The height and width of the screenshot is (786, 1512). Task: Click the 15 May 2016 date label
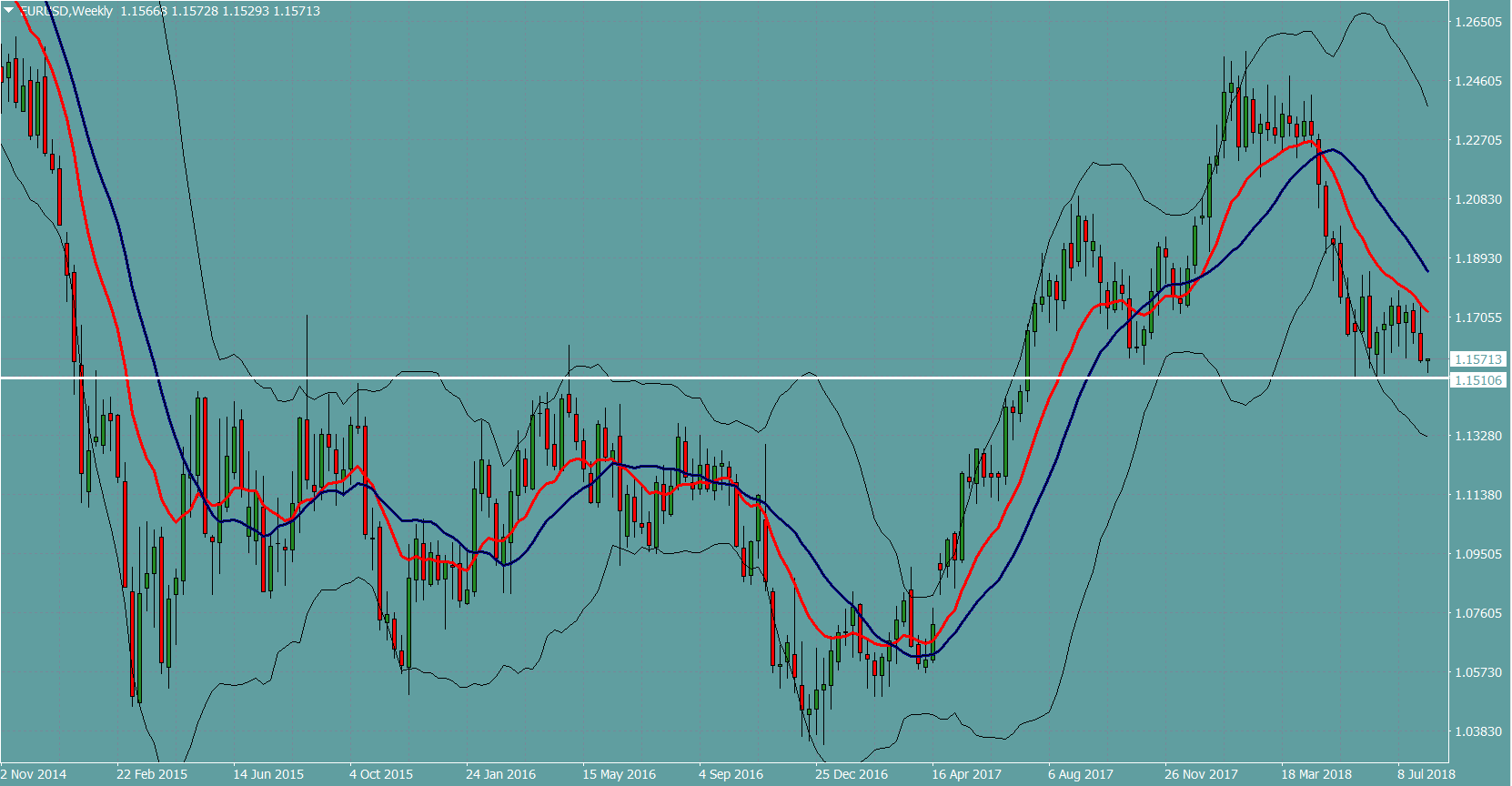pyautogui.click(x=619, y=774)
